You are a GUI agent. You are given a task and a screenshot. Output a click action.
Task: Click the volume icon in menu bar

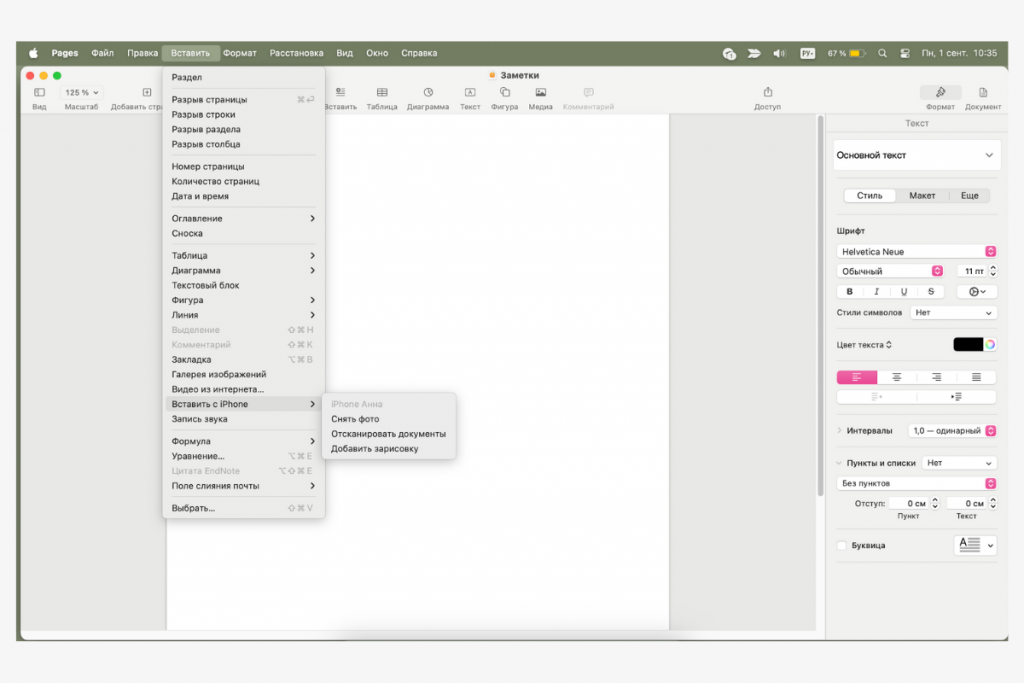tap(779, 53)
